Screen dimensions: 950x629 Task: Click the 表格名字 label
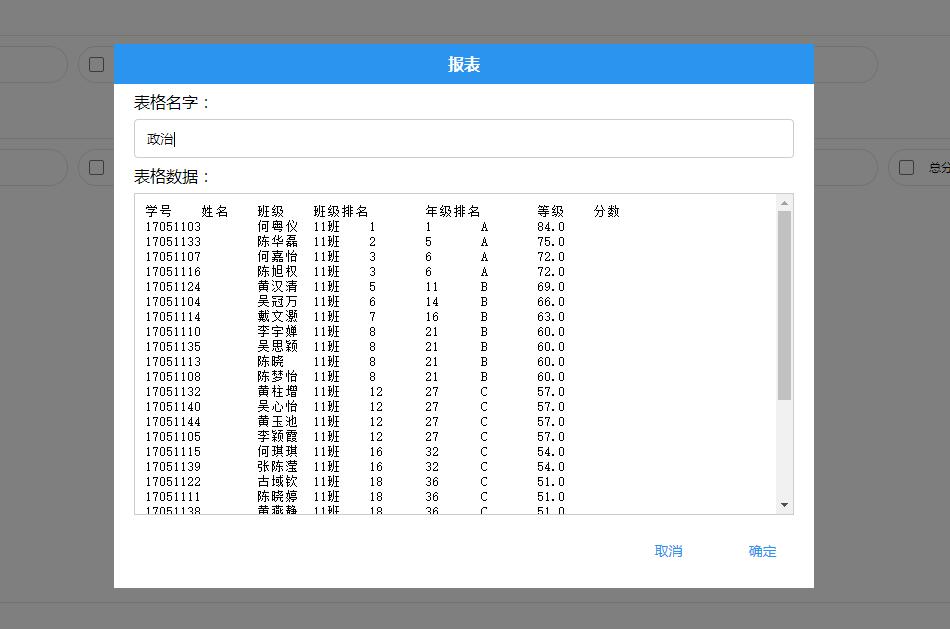[172, 103]
